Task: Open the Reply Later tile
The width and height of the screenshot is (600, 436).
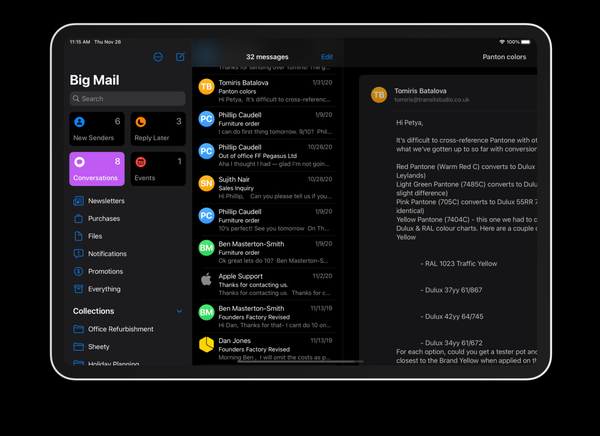Action: tap(158, 128)
